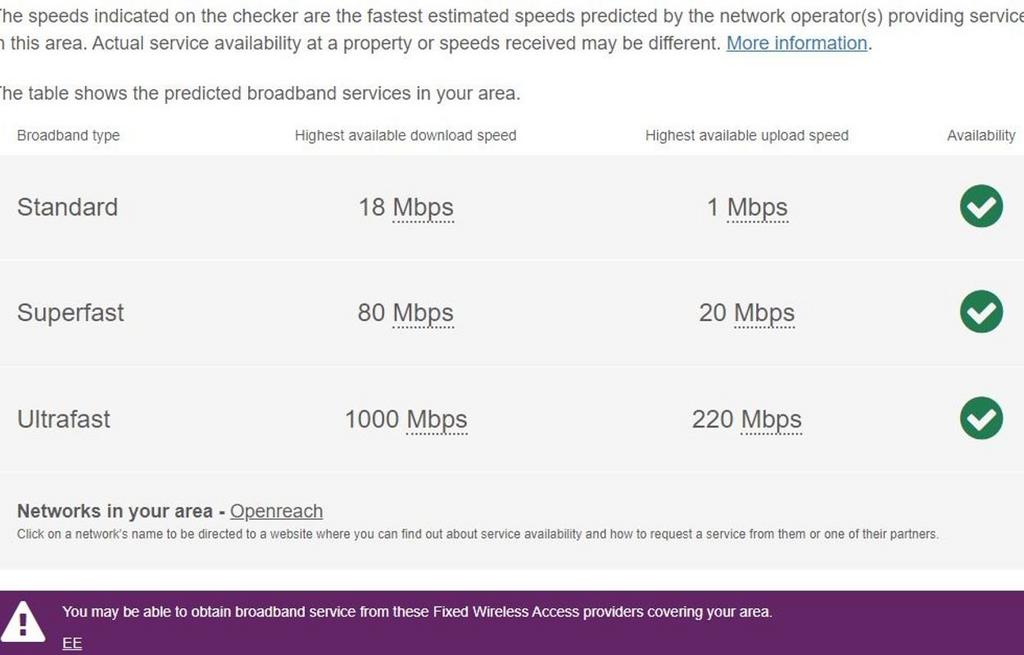The image size is (1024, 655).
Task: Select Highest available download speed header
Action: 406,136
